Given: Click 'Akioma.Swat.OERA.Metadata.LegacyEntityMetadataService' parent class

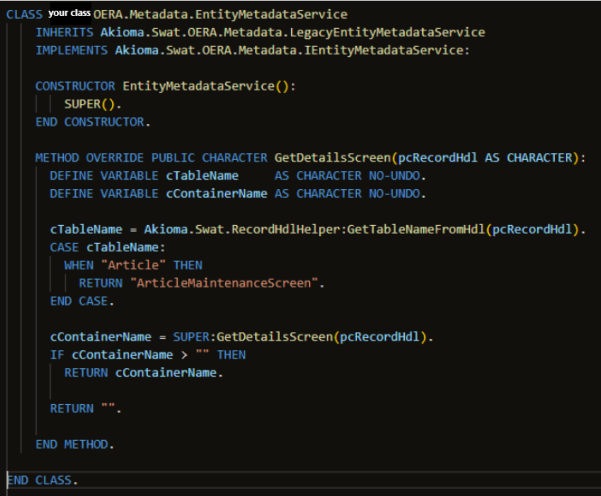Looking at the screenshot, I should click(293, 33).
